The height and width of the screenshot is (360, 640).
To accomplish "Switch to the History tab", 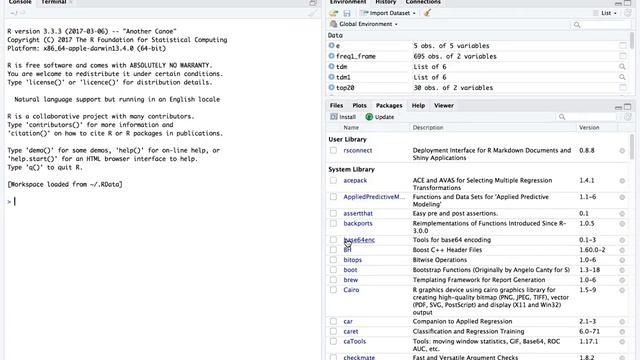I will tap(386, 2).
